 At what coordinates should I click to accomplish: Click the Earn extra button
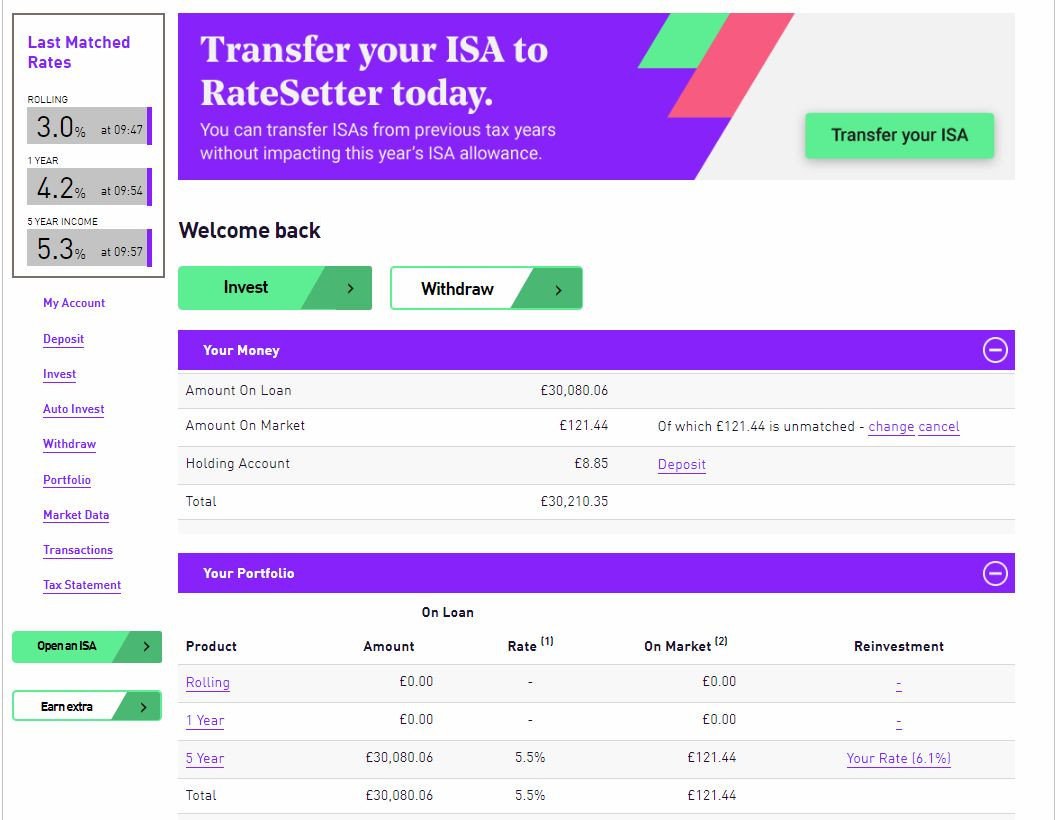tap(87, 707)
